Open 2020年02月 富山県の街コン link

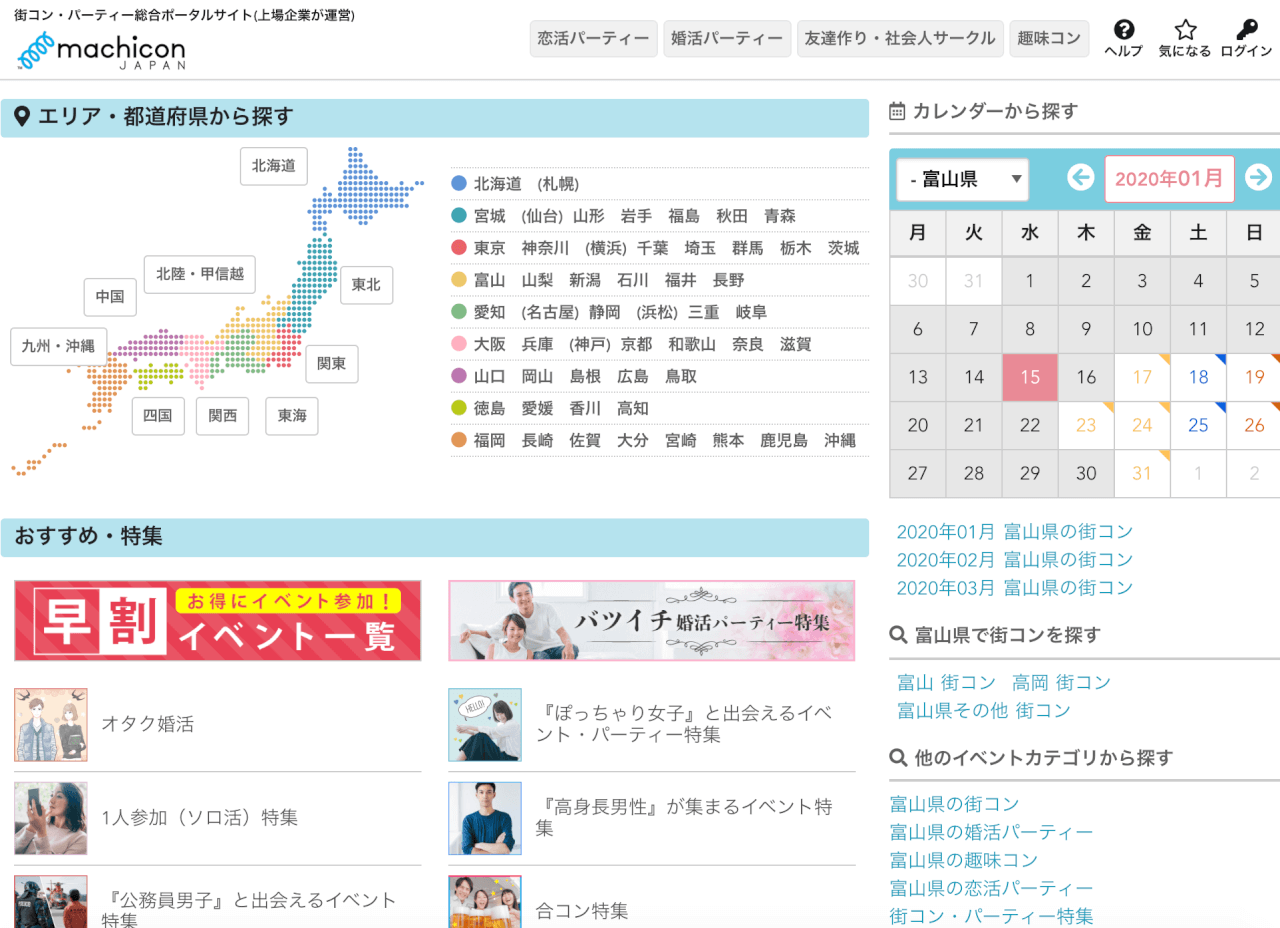tap(1015, 560)
